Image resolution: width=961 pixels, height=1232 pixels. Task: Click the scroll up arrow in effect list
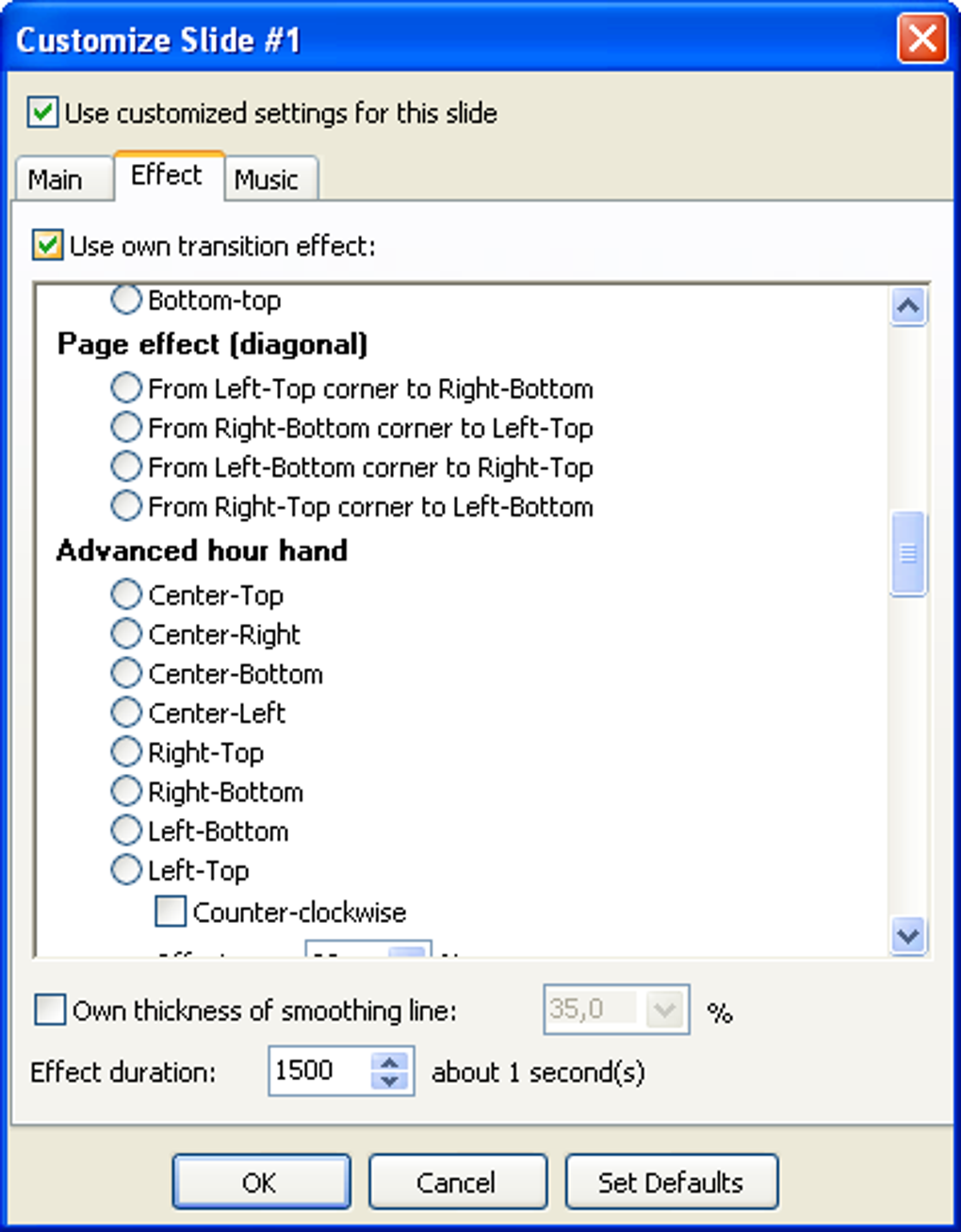[907, 306]
